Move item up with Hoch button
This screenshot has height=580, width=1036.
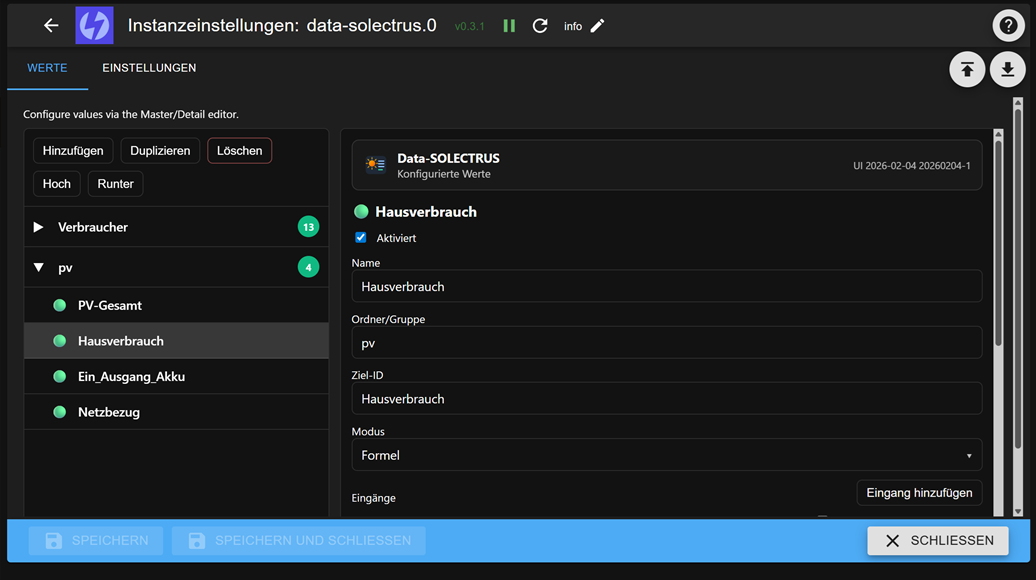point(56,184)
